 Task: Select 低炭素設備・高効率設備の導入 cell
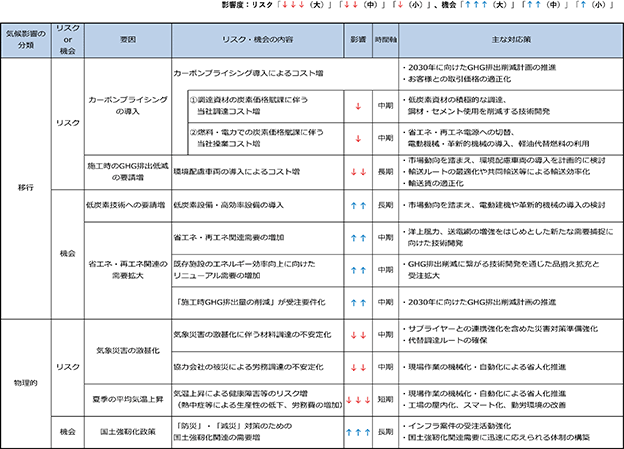coord(258,205)
